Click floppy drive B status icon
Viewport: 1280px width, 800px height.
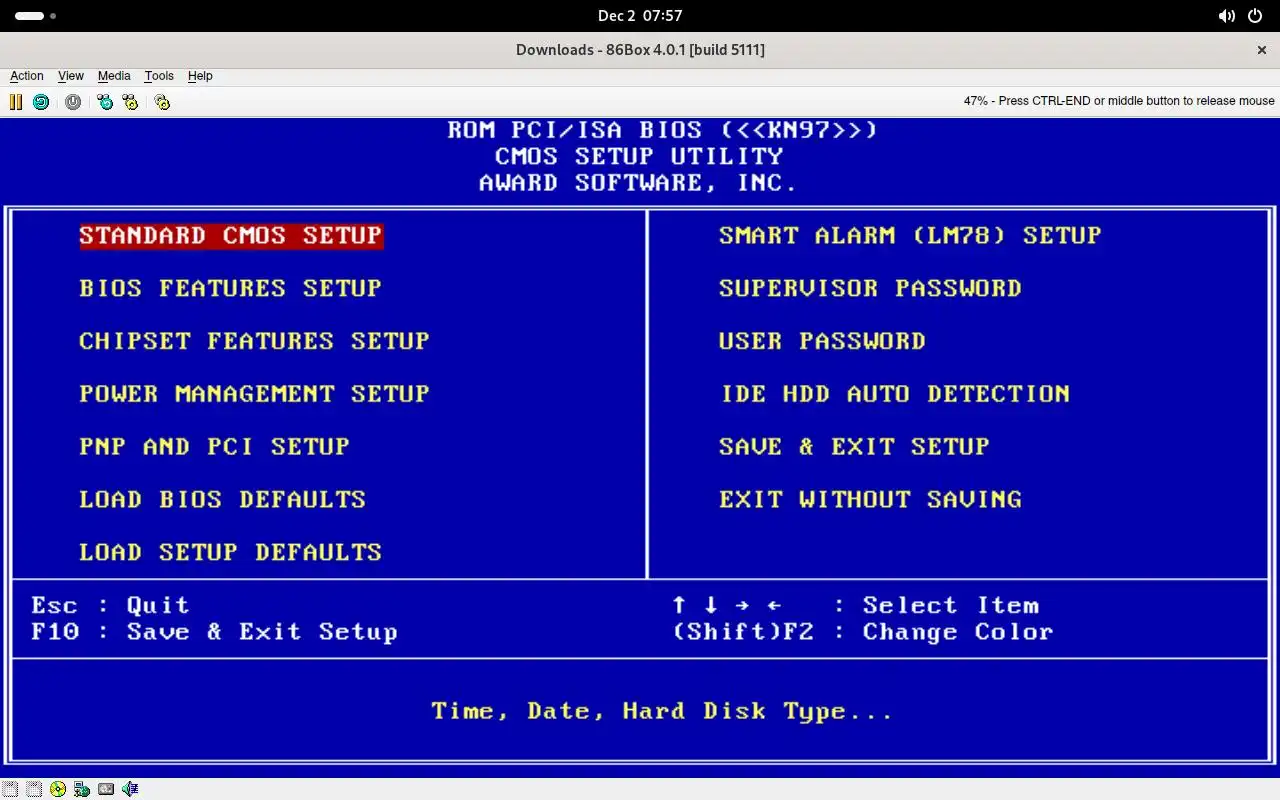coord(34,789)
